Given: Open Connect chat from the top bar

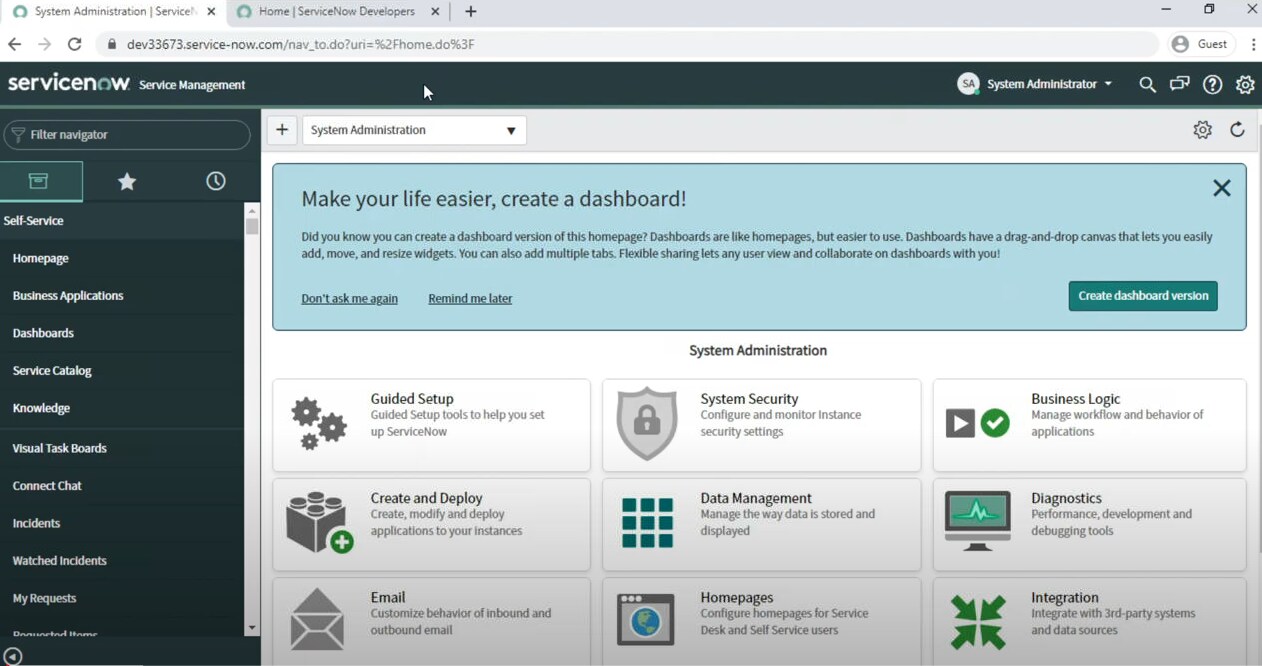Looking at the screenshot, I should (x=1179, y=84).
